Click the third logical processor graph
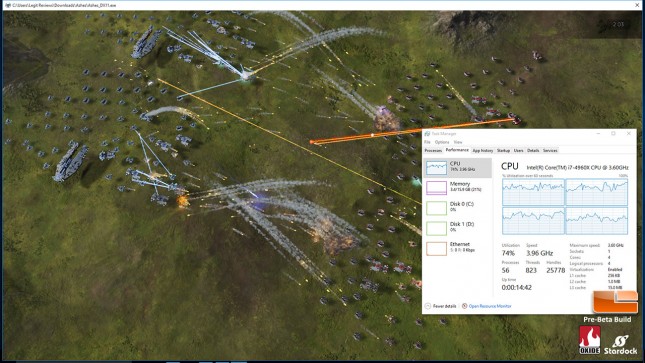The width and height of the screenshot is (645, 363). coord(533,221)
